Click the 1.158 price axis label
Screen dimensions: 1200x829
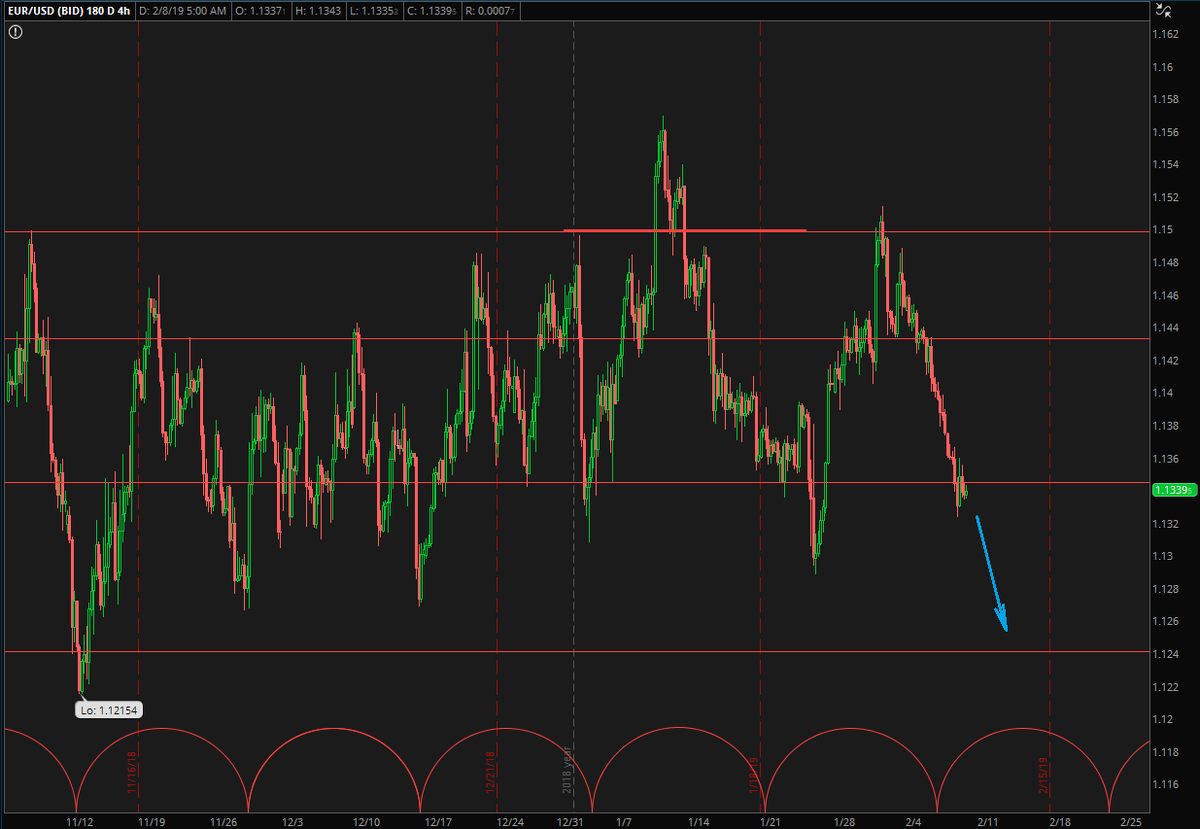[x=1165, y=100]
